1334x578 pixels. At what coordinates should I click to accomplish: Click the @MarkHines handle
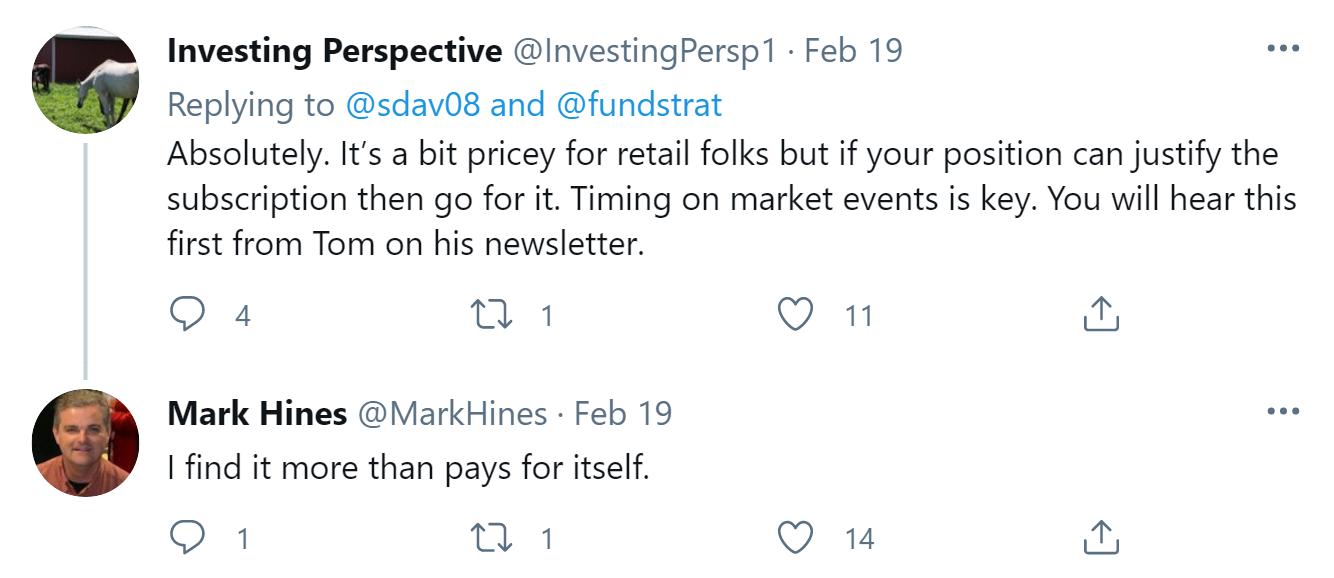click(x=452, y=413)
